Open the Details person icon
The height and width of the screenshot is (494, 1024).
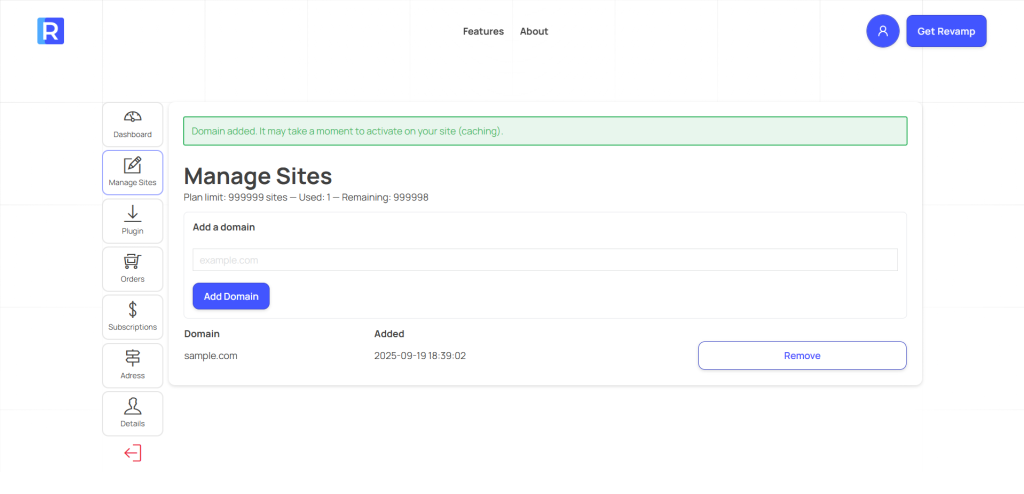[132, 413]
